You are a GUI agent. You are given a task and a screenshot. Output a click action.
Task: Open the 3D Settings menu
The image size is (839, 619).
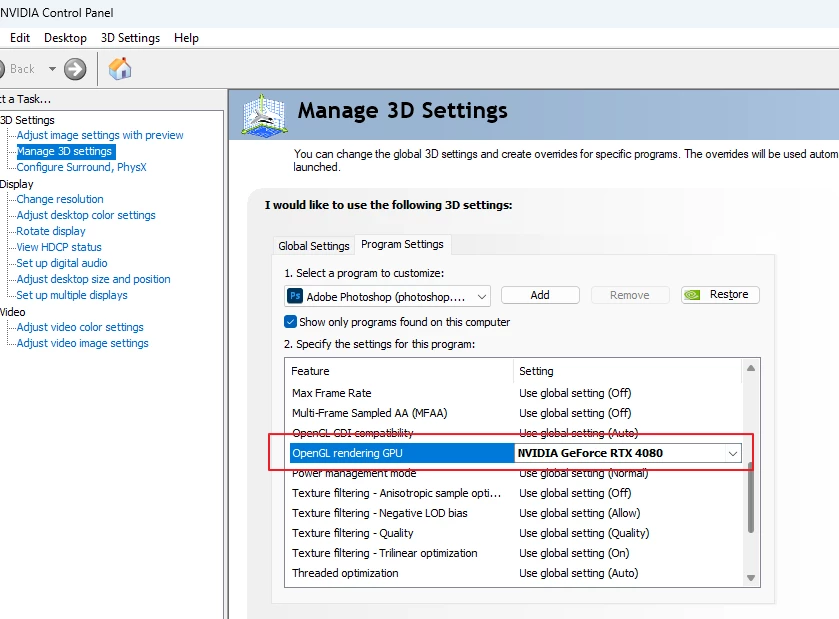click(x=131, y=38)
